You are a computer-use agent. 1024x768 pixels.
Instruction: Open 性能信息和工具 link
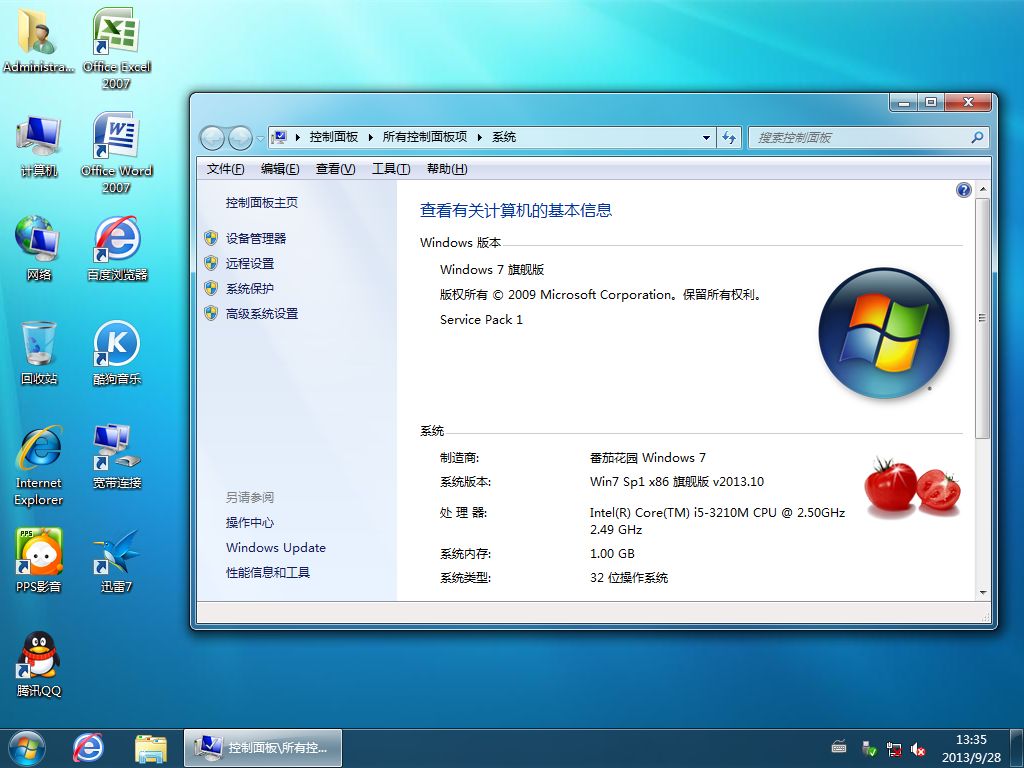tap(268, 573)
